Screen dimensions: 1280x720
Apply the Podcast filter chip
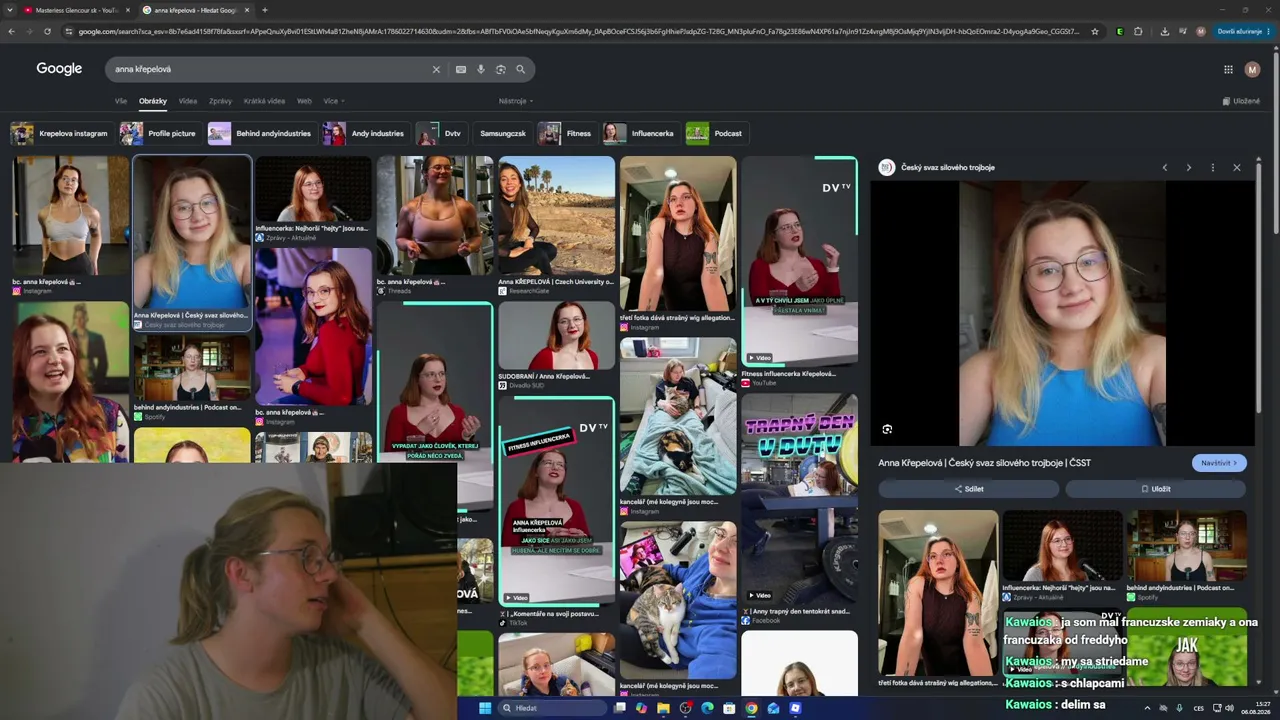pos(716,133)
